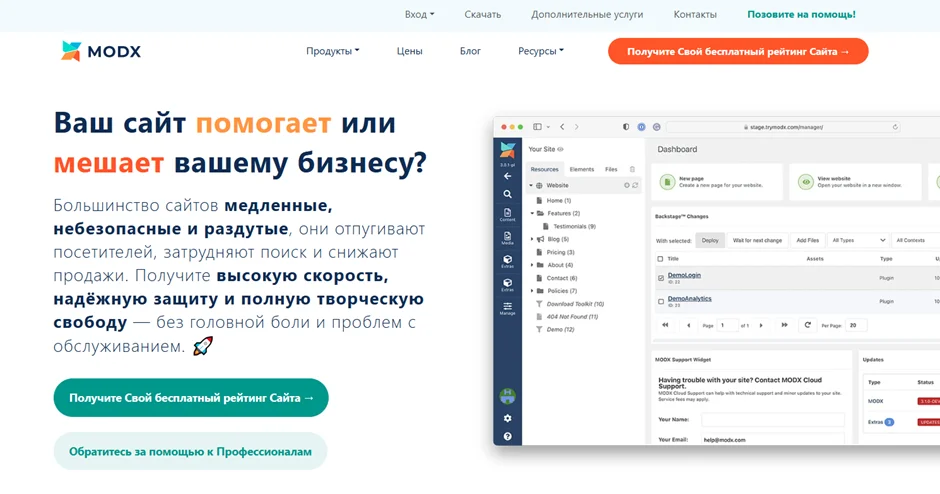The width and height of the screenshot is (940, 494).
Task: Open the All Contexts dropdown
Action: point(915,240)
